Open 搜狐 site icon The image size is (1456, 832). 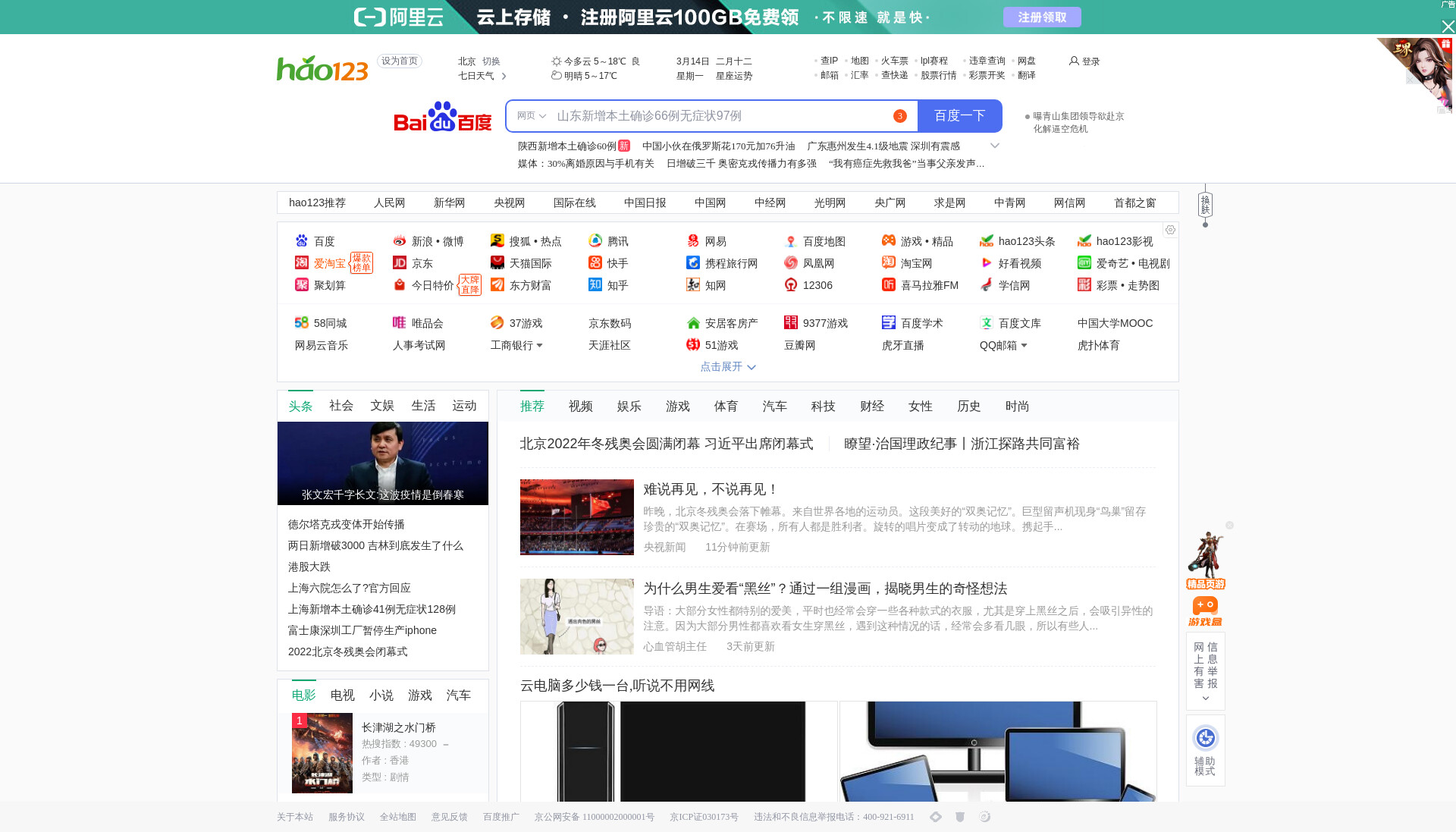click(x=497, y=241)
